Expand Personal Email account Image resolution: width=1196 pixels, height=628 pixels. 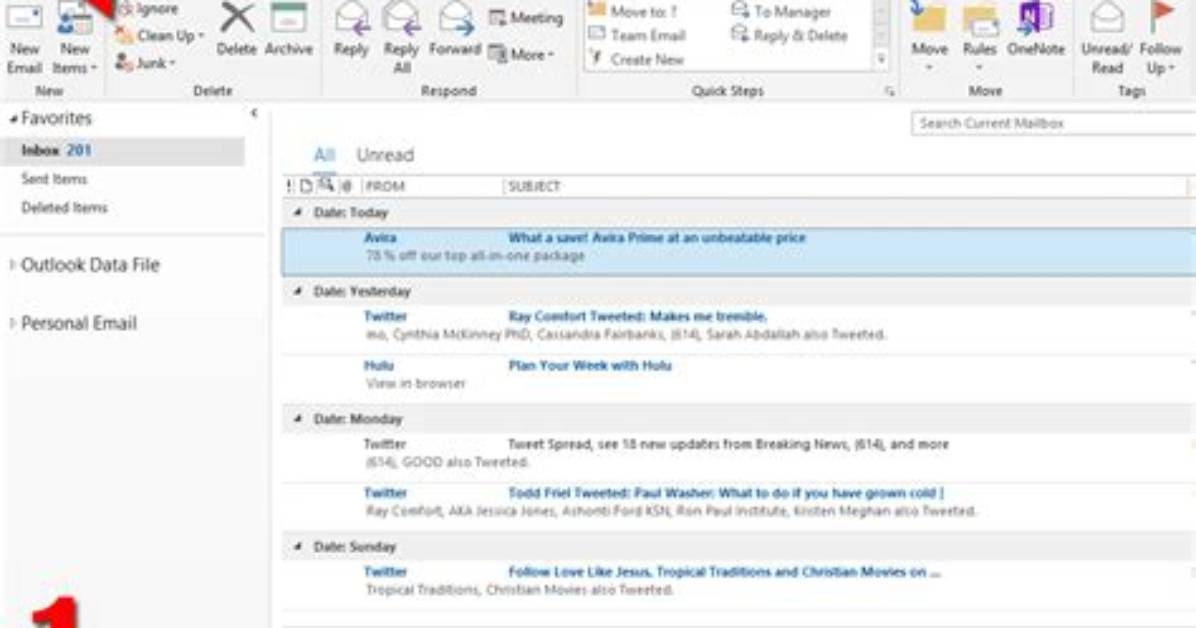(x=12, y=324)
